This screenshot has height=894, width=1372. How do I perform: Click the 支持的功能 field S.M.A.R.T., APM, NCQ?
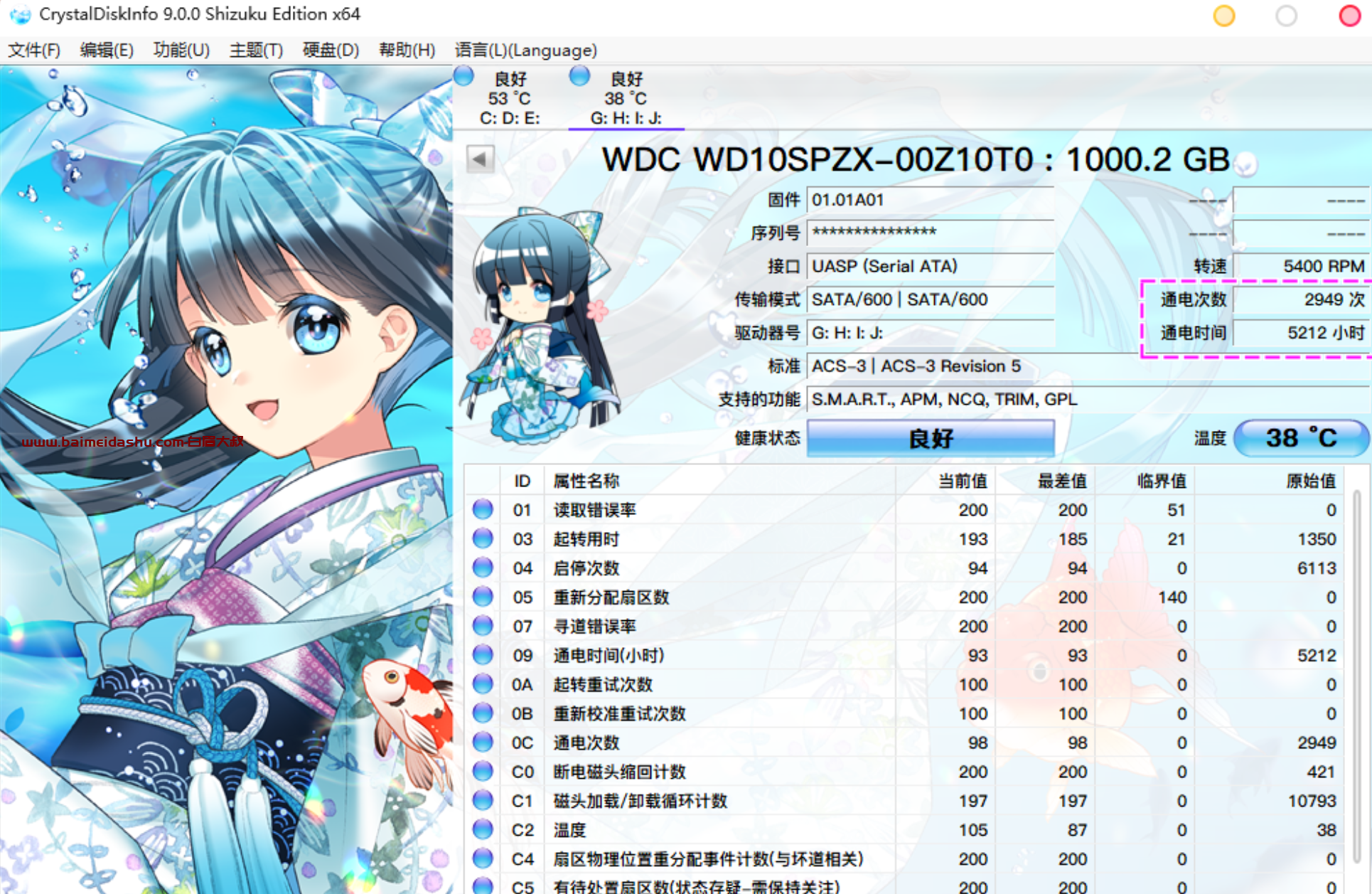pos(1088,400)
